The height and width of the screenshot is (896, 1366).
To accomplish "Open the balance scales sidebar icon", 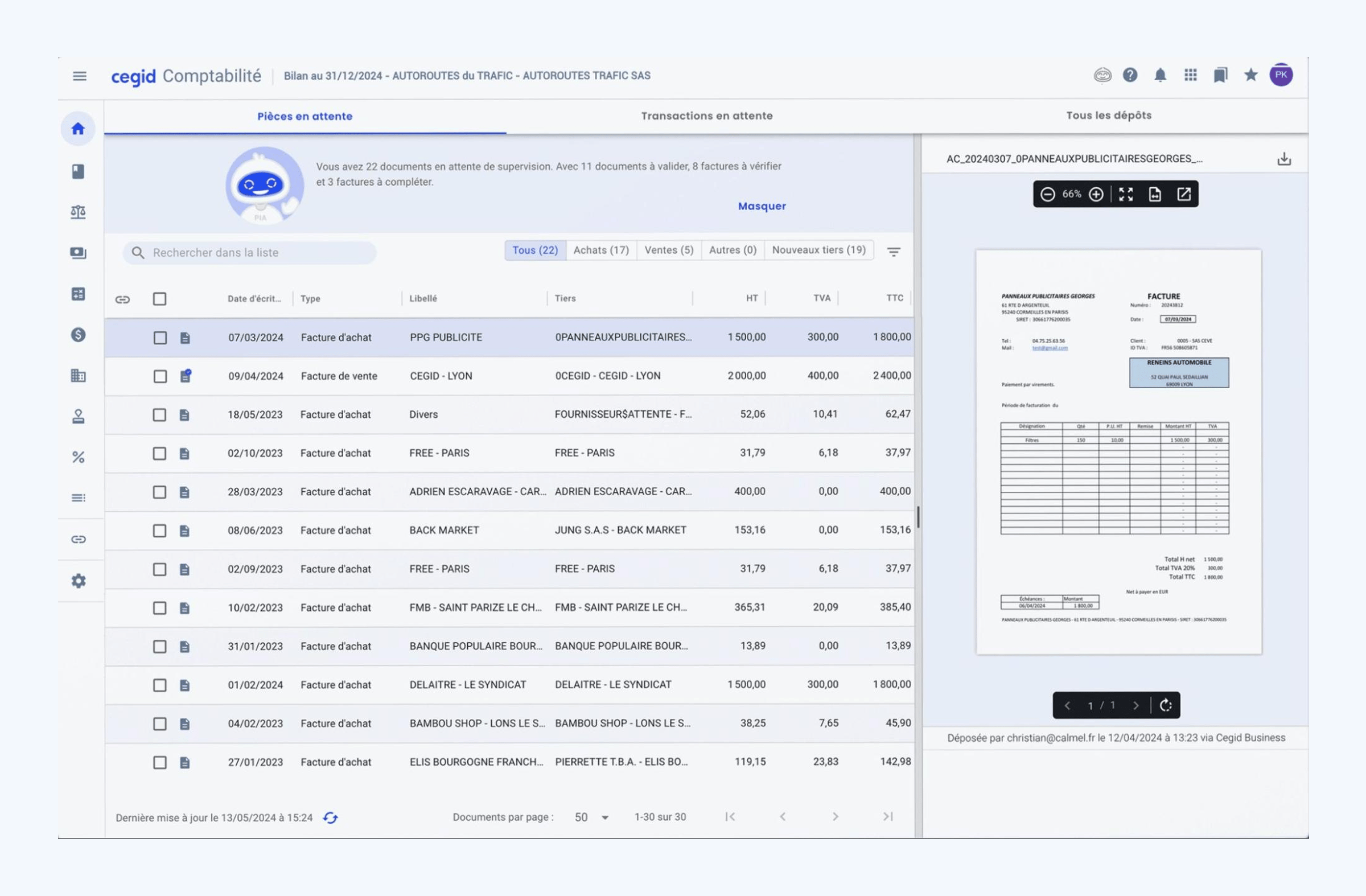I will pyautogui.click(x=78, y=212).
